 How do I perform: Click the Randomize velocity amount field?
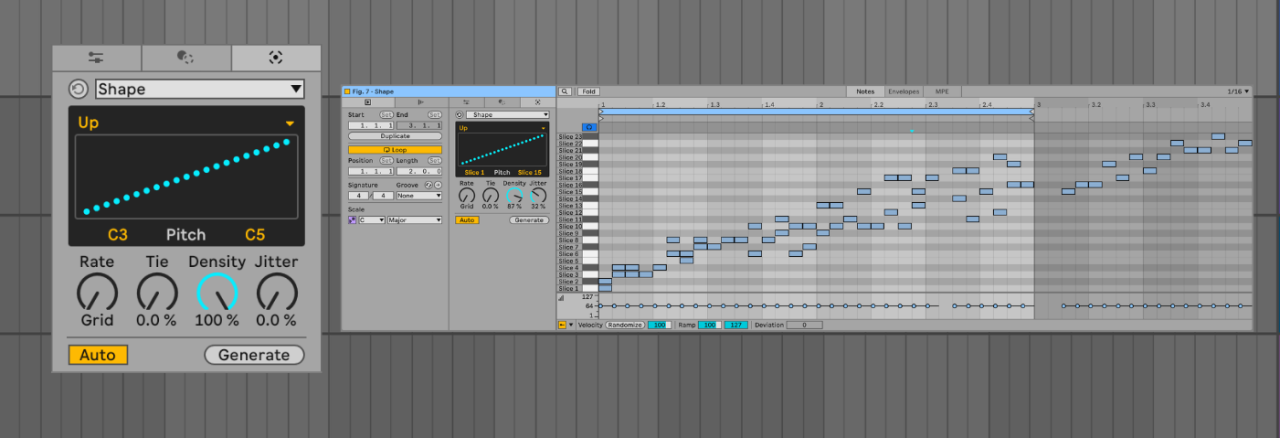click(659, 325)
